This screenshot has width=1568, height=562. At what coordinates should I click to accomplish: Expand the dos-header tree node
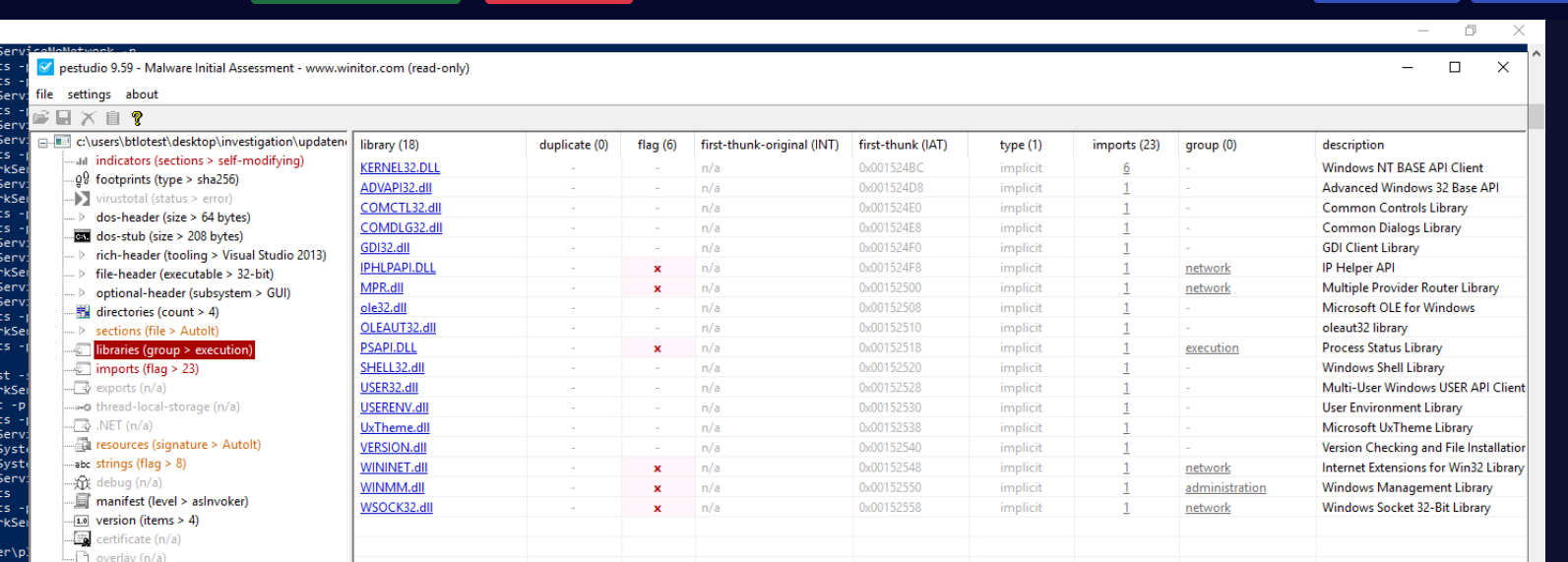(82, 218)
